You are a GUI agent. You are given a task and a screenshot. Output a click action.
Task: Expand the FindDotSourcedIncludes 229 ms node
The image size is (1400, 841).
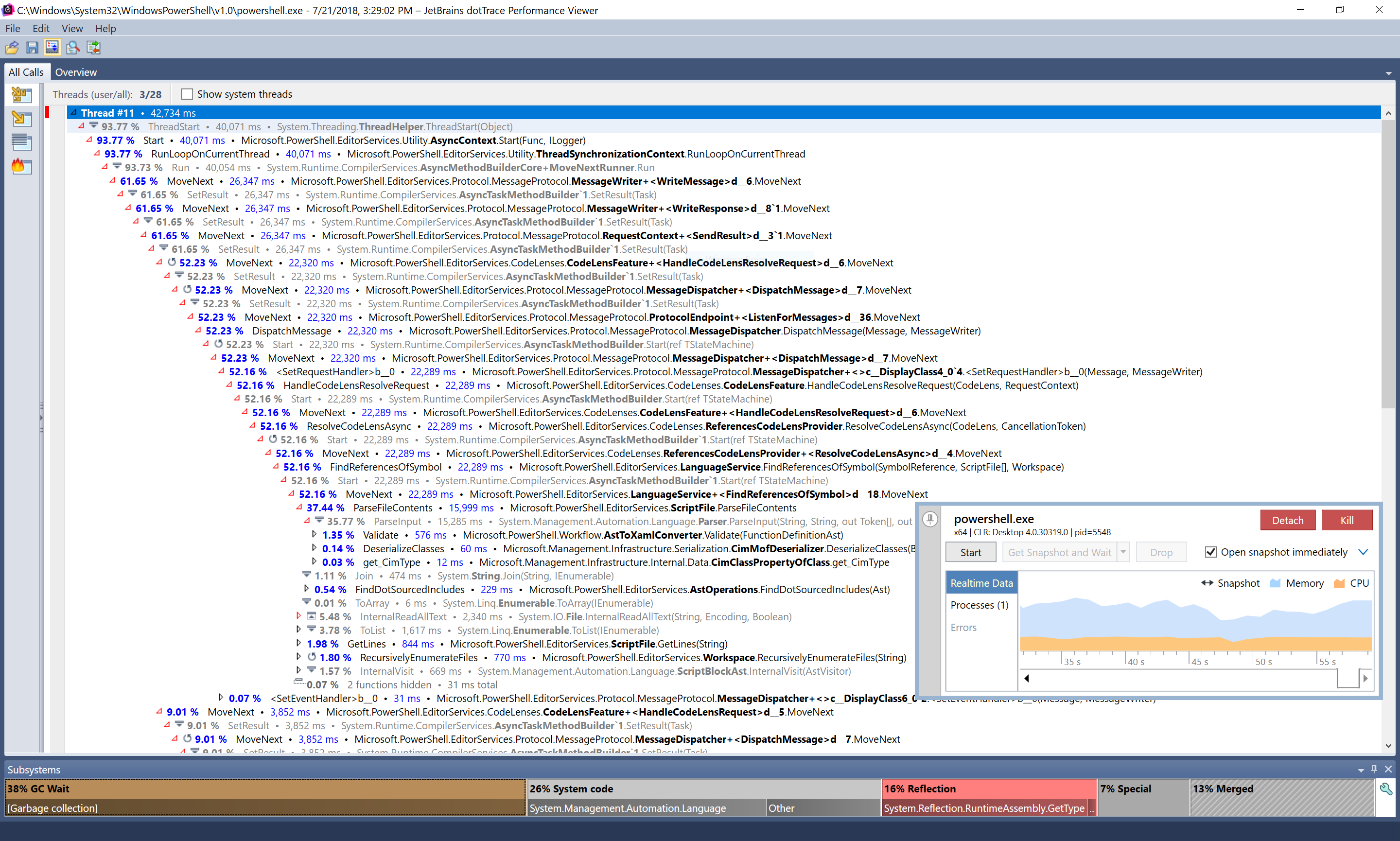tap(307, 588)
